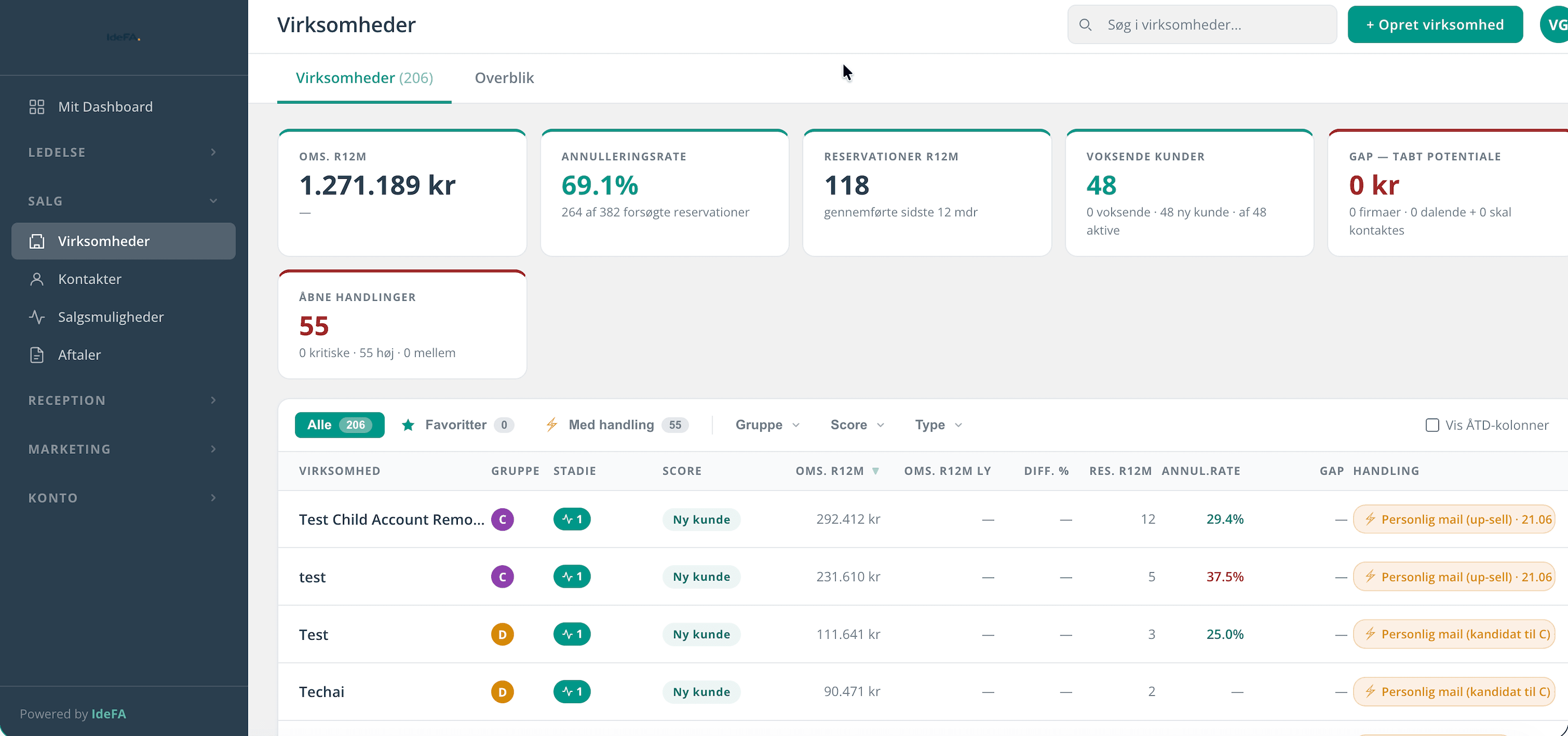
Task: Click the Kontakter person icon
Action: pyautogui.click(x=37, y=279)
